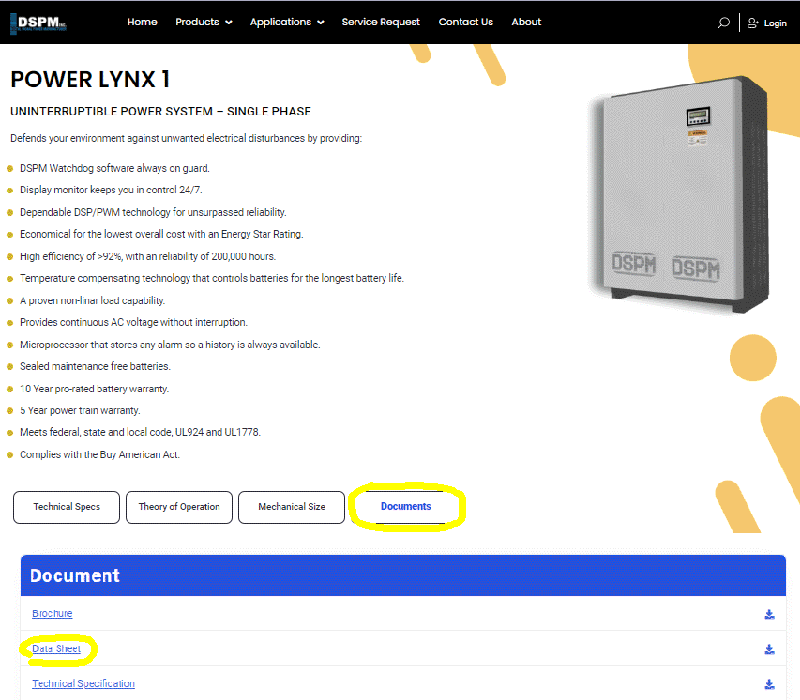Show the Mechanical Size tab

click(x=291, y=507)
